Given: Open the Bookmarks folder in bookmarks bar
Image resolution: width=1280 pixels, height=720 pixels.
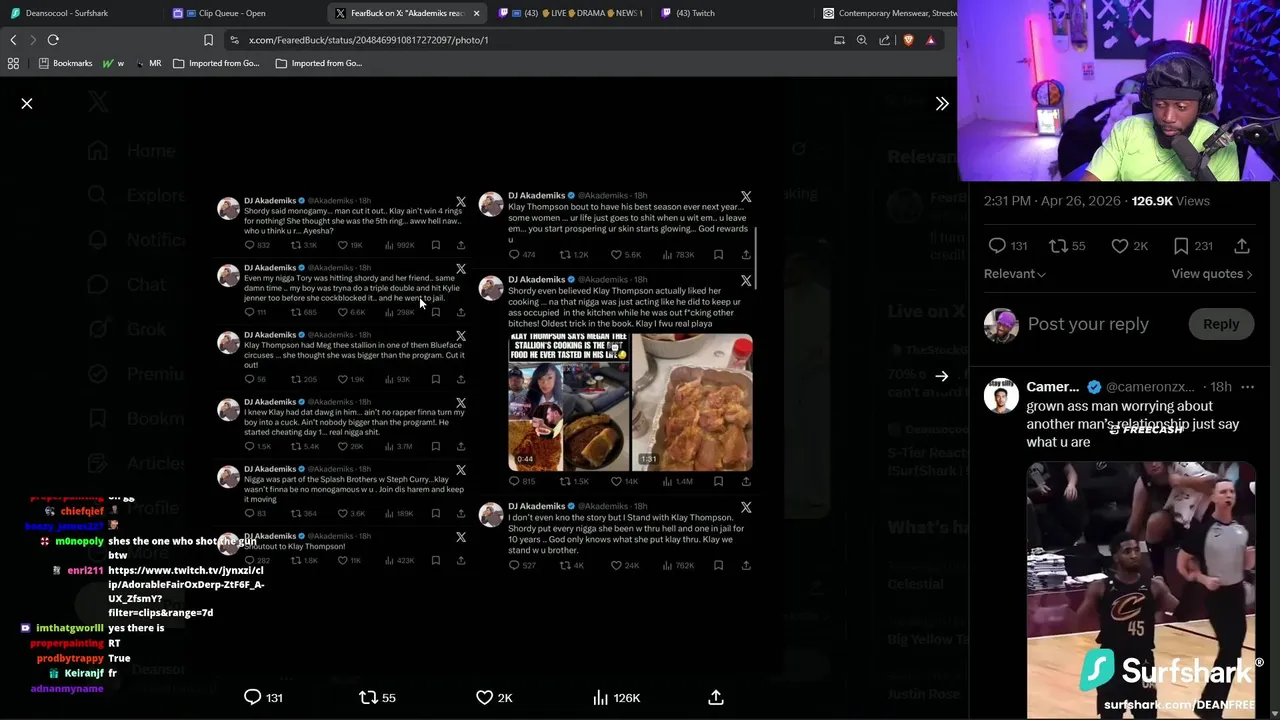Looking at the screenshot, I should [x=65, y=63].
